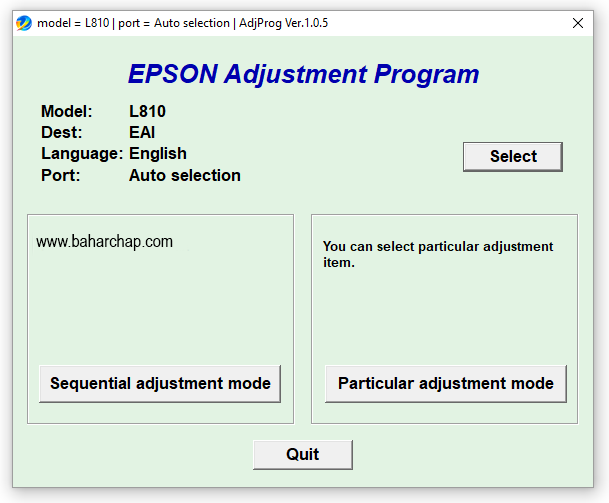
Task: Click the Port: label
Action: [61, 175]
